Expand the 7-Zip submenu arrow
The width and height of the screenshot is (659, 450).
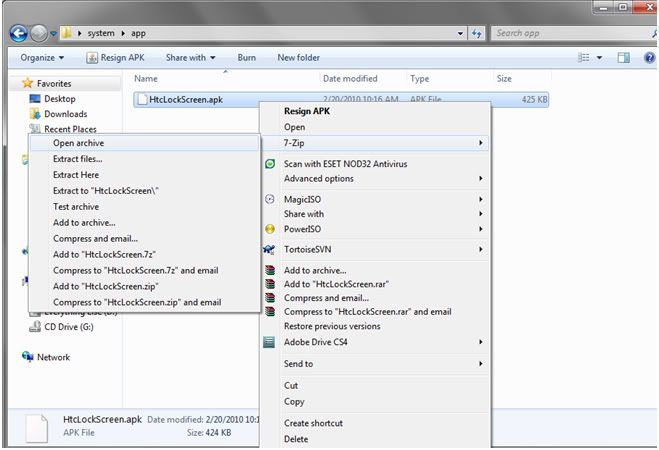tap(481, 143)
